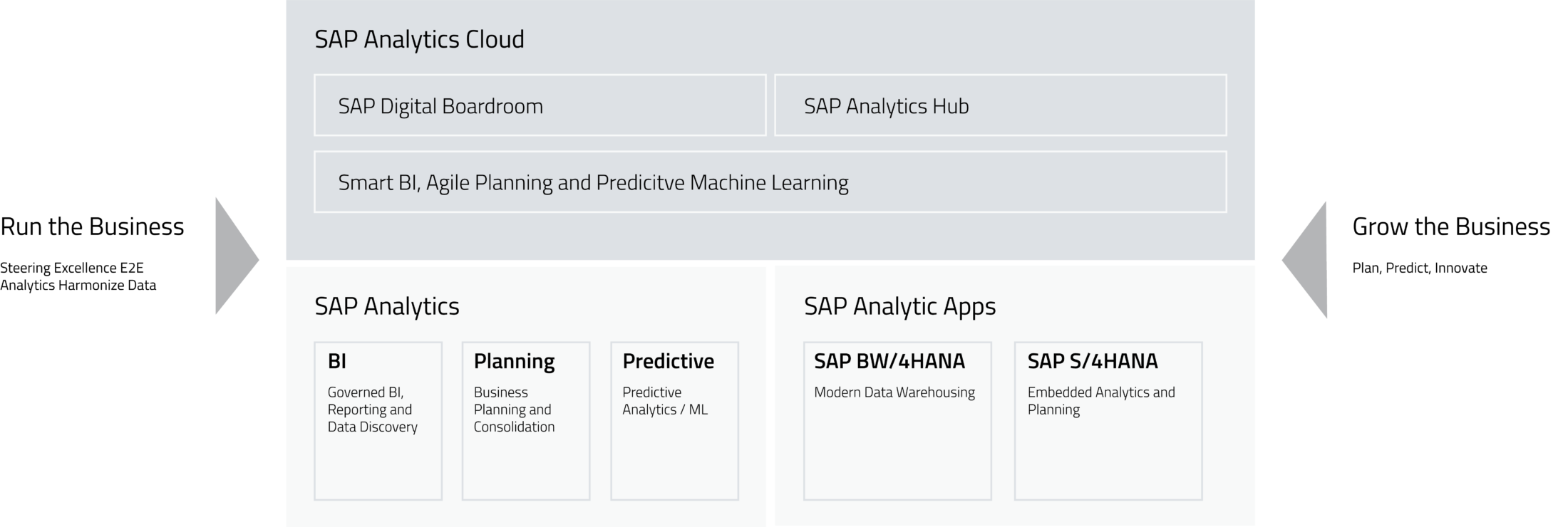The image size is (1568, 527).
Task: Click the Grow the Business title
Action: pyautogui.click(x=1451, y=226)
